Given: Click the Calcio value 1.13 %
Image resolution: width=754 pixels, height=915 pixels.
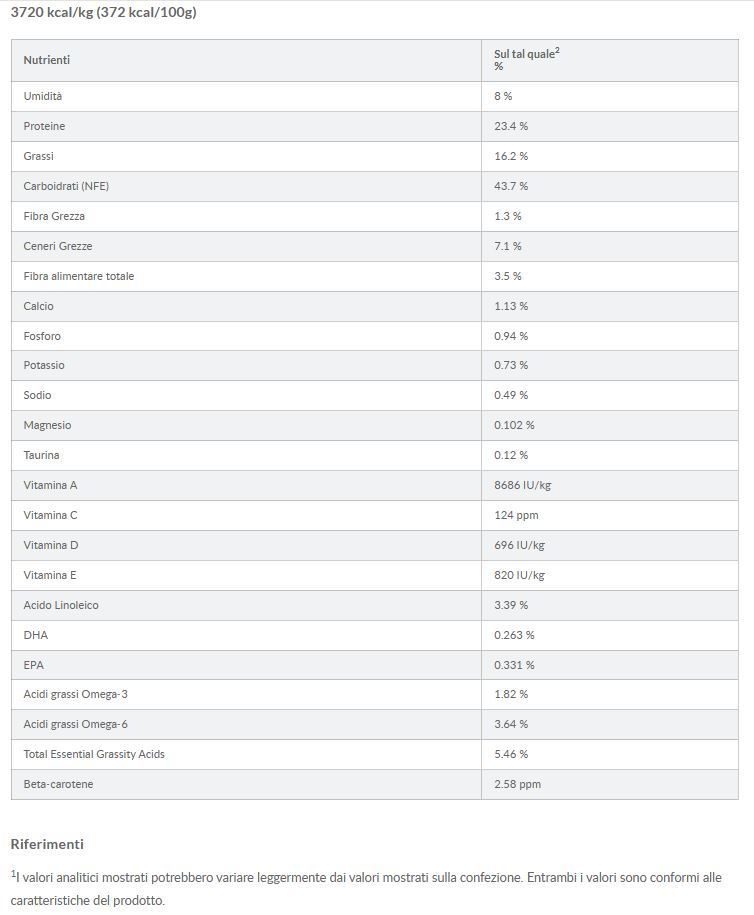Looking at the screenshot, I should coord(511,306).
